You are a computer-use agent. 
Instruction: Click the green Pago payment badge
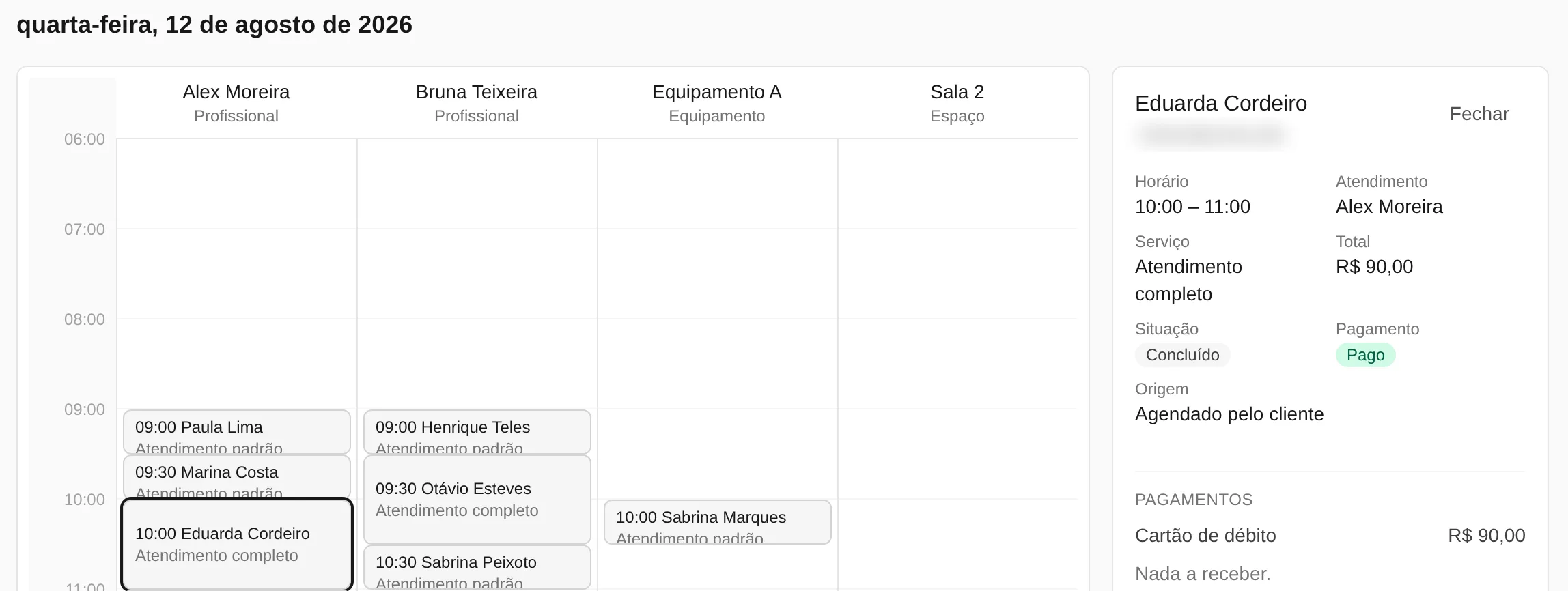tap(1365, 355)
